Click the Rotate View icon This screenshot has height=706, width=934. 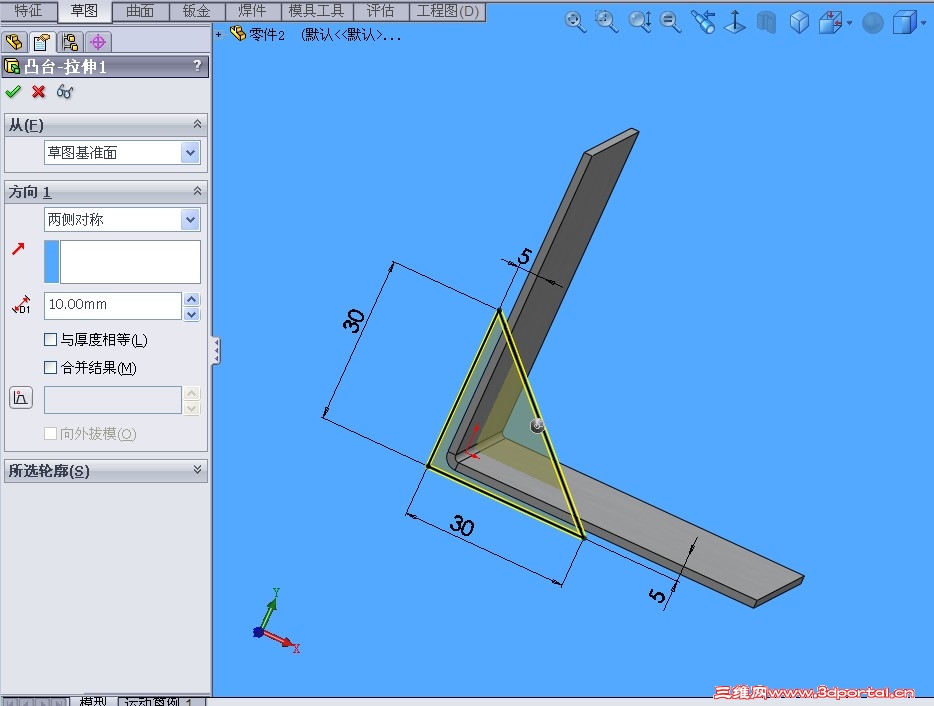pos(703,22)
